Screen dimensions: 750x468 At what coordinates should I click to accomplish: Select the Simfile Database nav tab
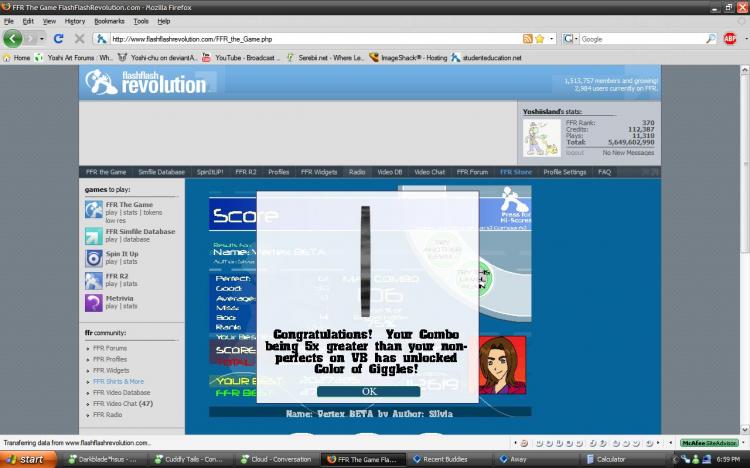tap(161, 172)
